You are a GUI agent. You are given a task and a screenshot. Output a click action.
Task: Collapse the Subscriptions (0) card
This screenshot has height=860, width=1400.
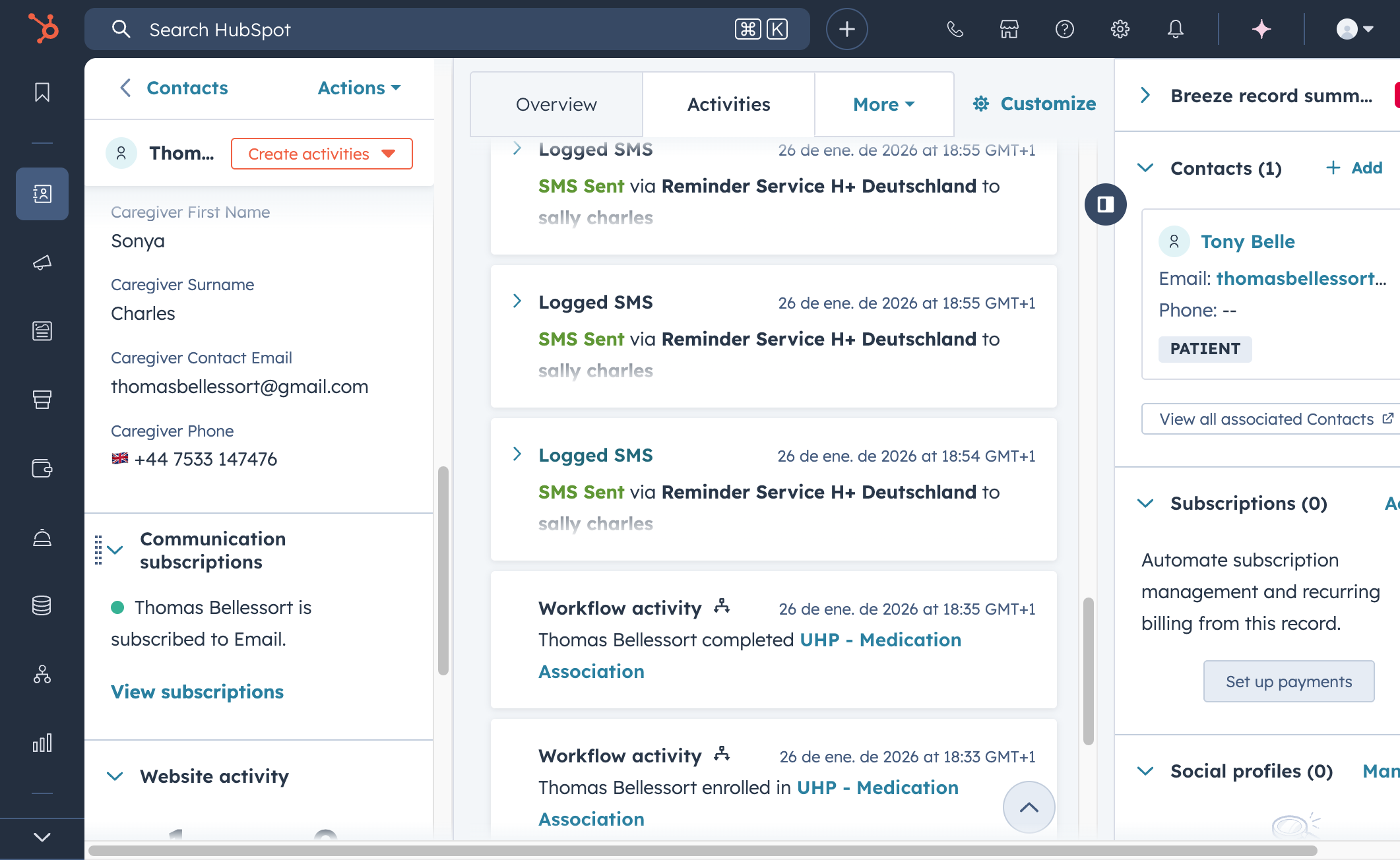[x=1146, y=503]
